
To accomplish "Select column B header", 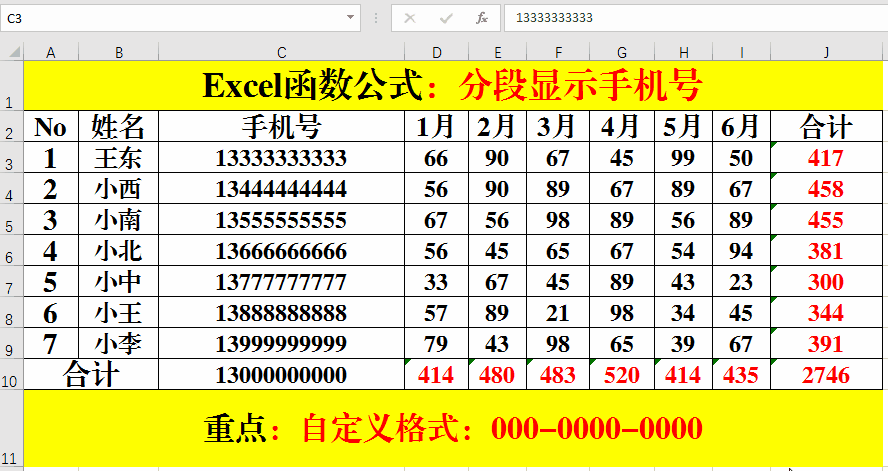I will pos(119,53).
